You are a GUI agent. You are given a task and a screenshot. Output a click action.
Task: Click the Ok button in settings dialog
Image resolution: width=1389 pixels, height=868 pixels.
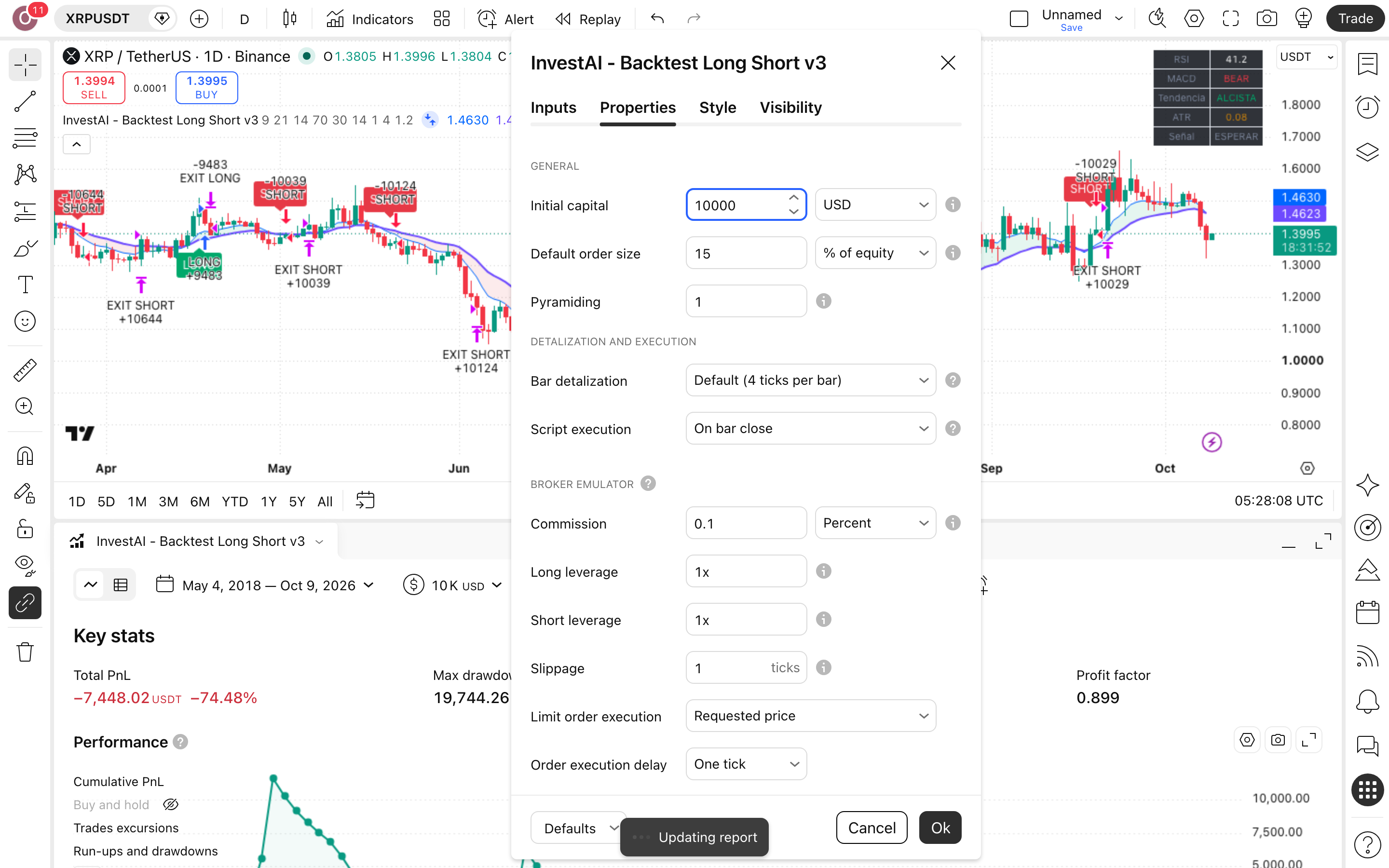(x=940, y=827)
